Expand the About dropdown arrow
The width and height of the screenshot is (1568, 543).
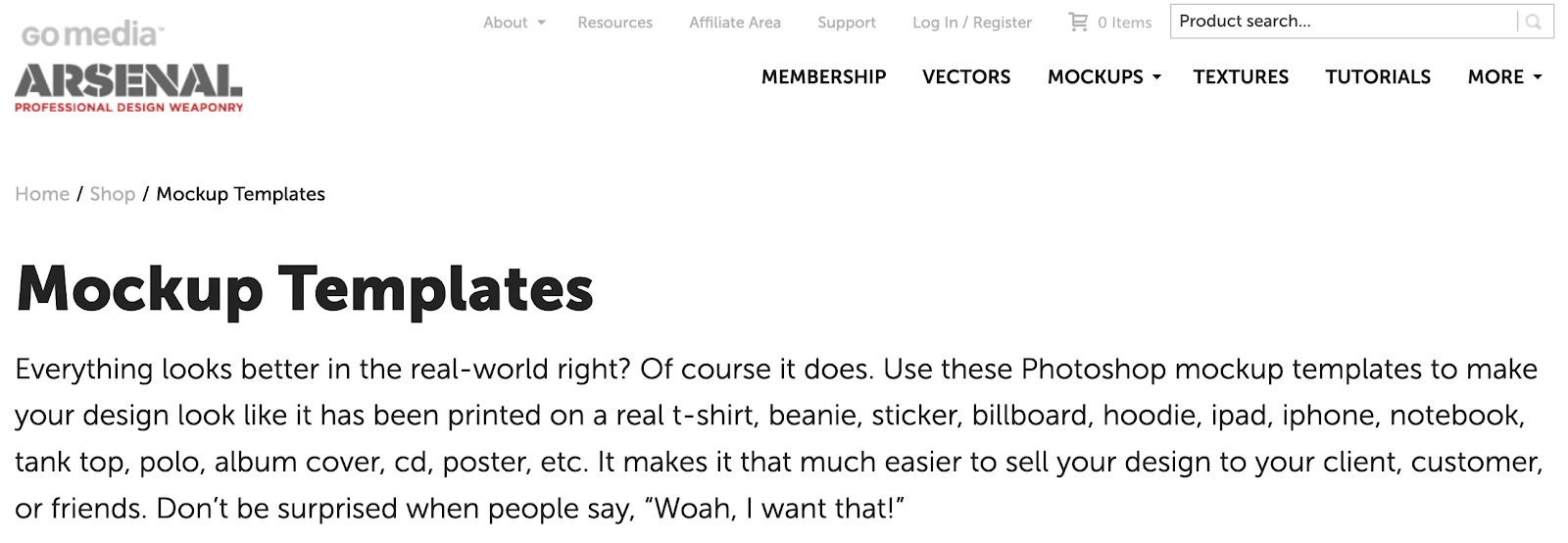click(541, 23)
